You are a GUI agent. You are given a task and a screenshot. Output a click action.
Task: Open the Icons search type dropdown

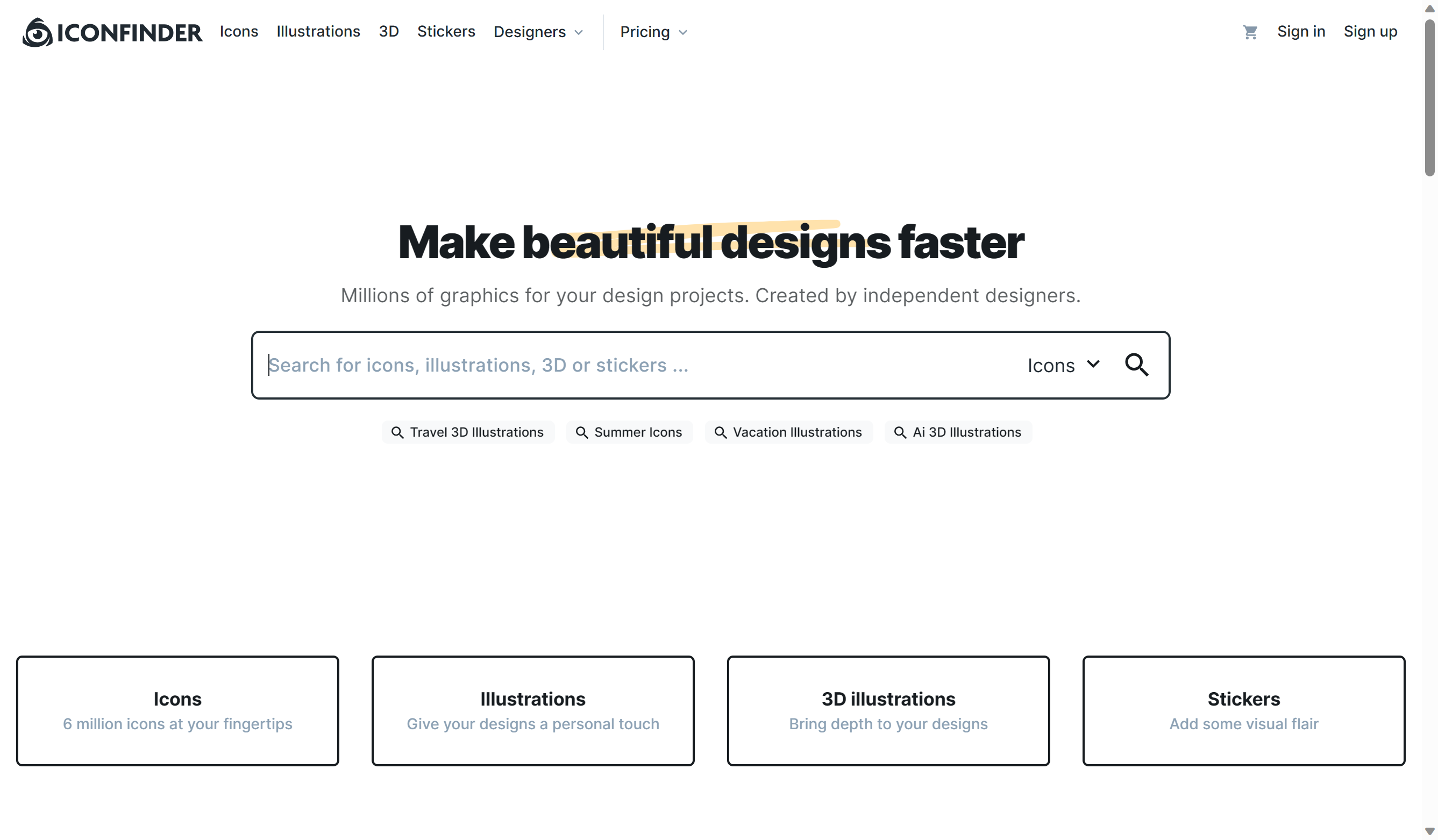coord(1064,365)
